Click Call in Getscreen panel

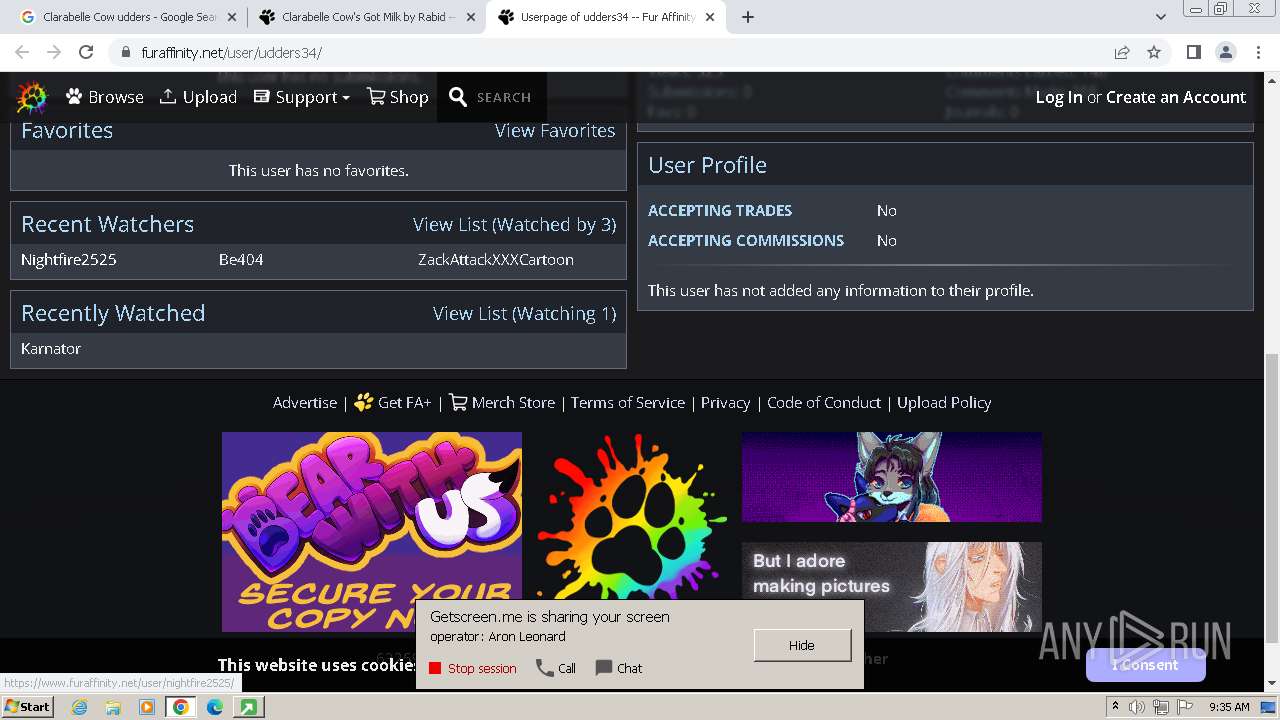point(556,668)
